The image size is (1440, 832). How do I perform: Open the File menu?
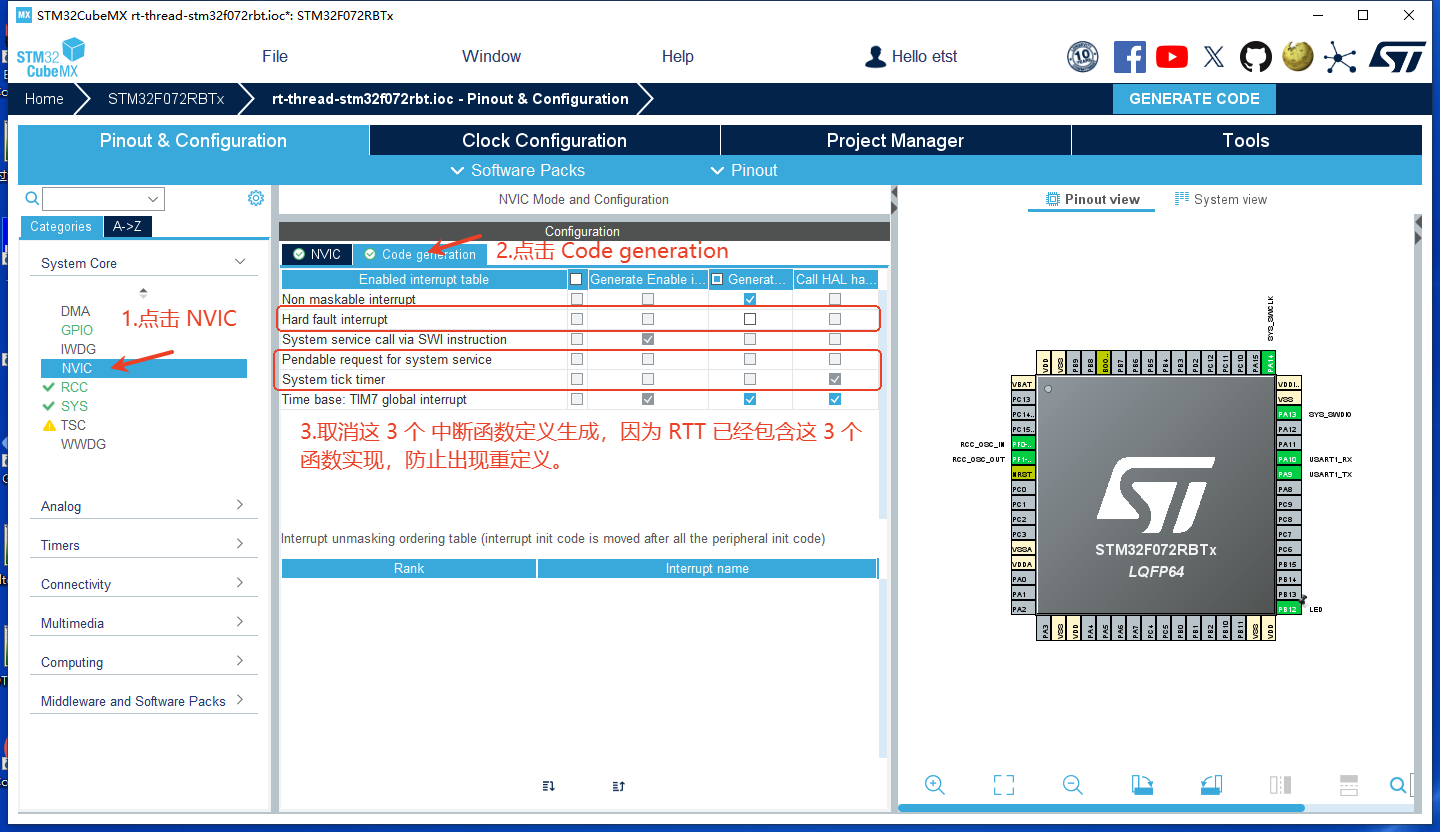(x=275, y=56)
